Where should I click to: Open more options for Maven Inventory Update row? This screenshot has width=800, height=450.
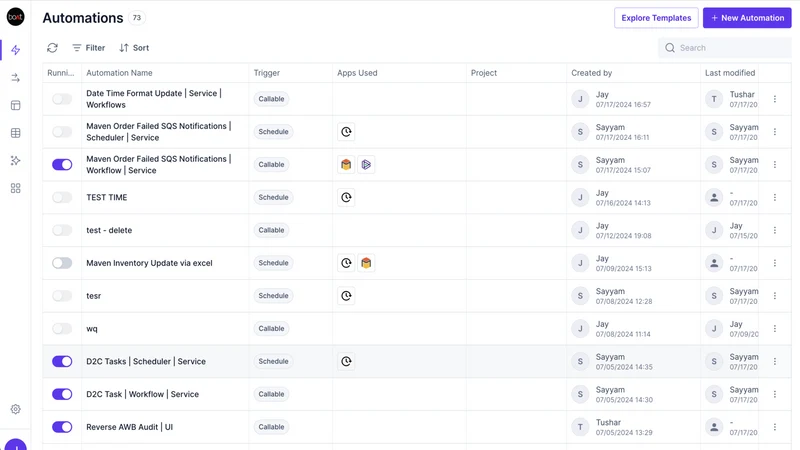[774, 263]
